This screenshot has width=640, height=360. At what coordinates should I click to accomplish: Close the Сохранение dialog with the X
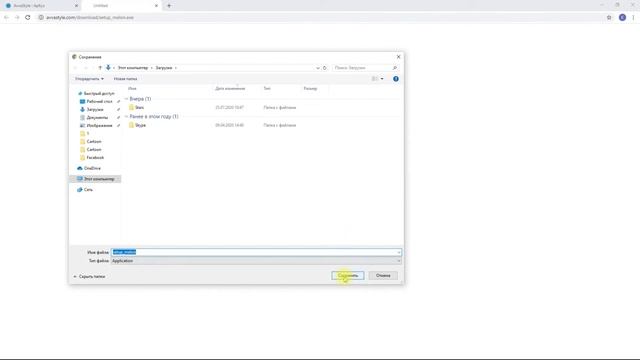(x=398, y=57)
